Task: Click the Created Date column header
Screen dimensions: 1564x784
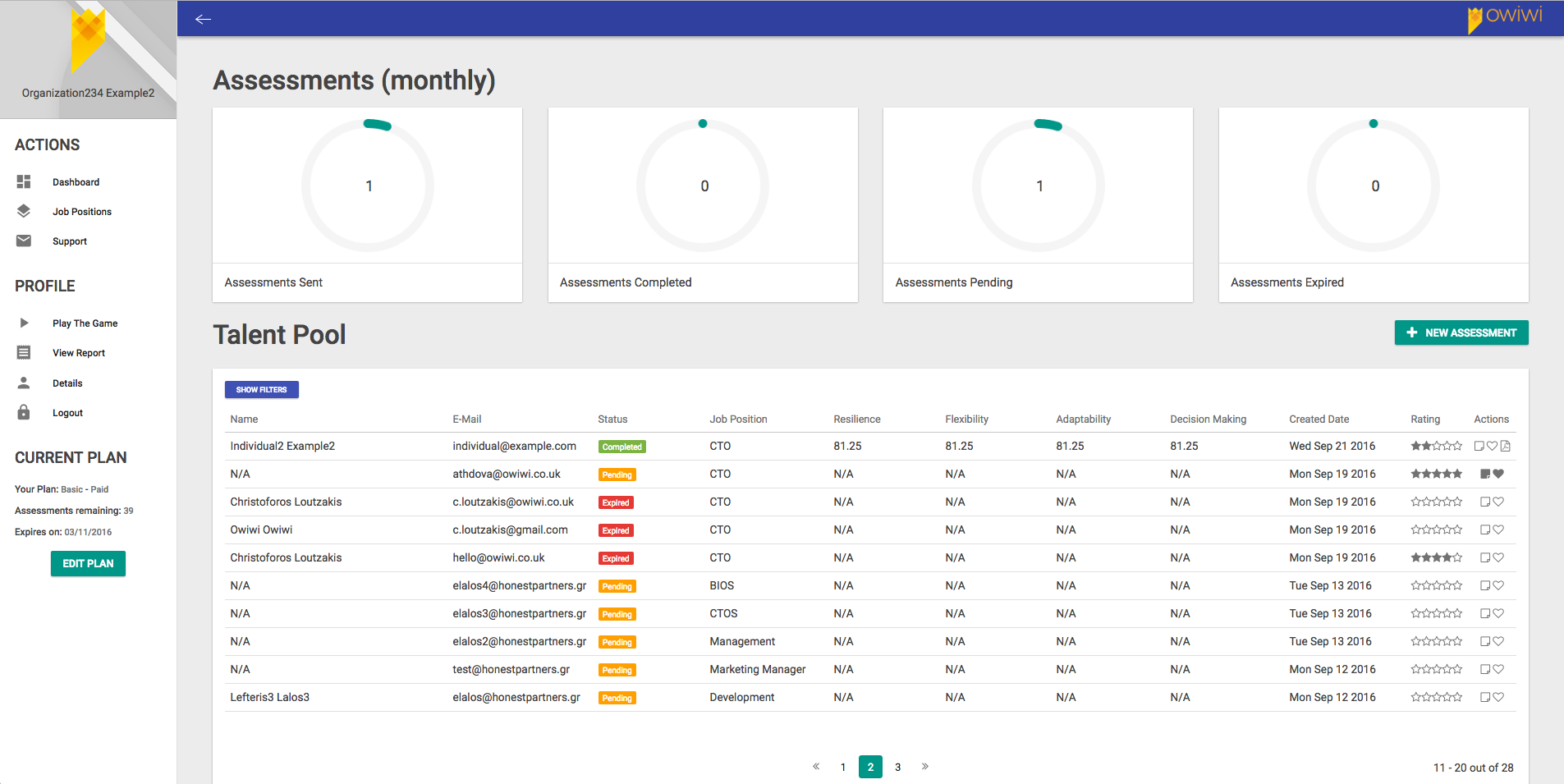Action: click(1319, 419)
